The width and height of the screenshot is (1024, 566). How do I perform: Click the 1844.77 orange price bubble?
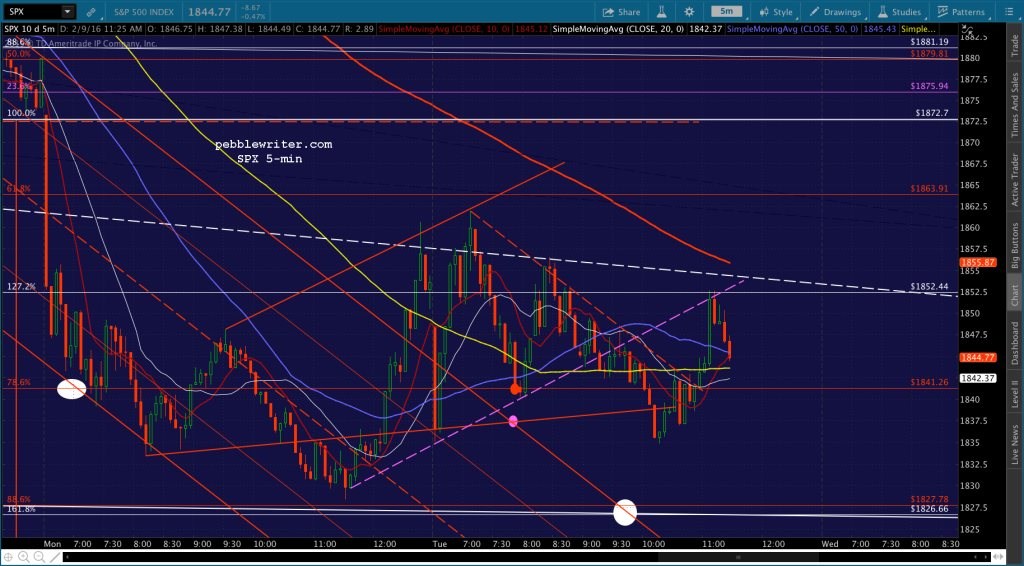(x=977, y=358)
